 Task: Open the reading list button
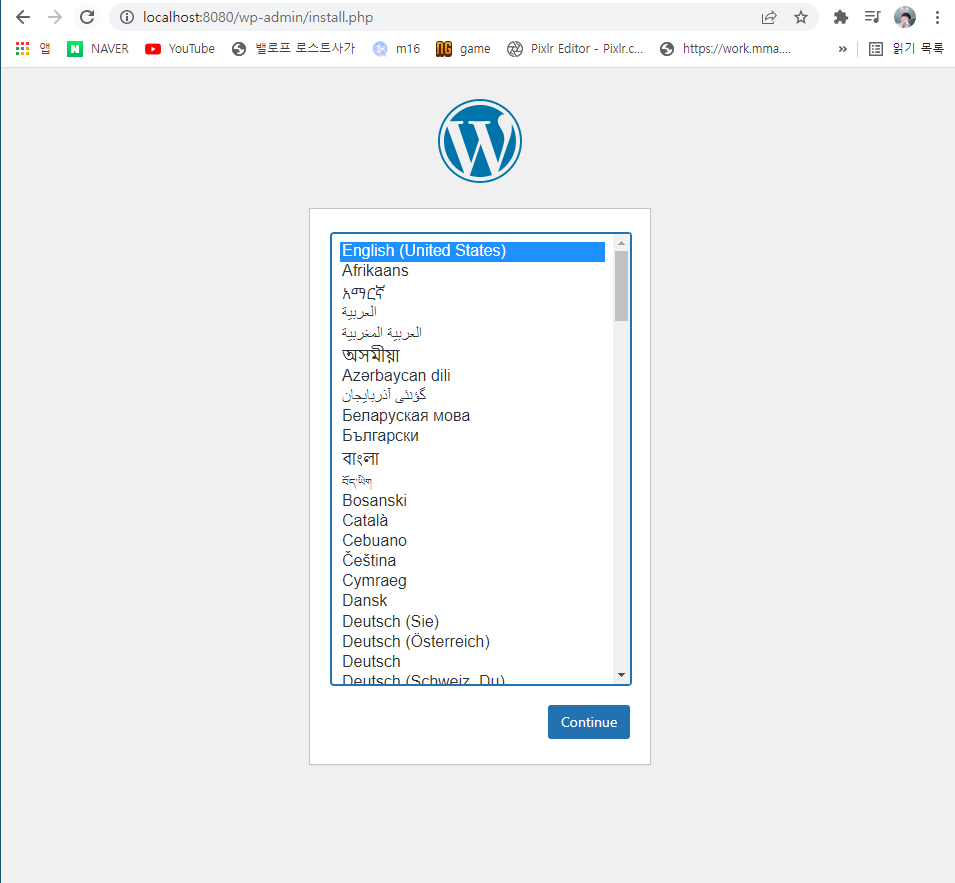coord(906,49)
